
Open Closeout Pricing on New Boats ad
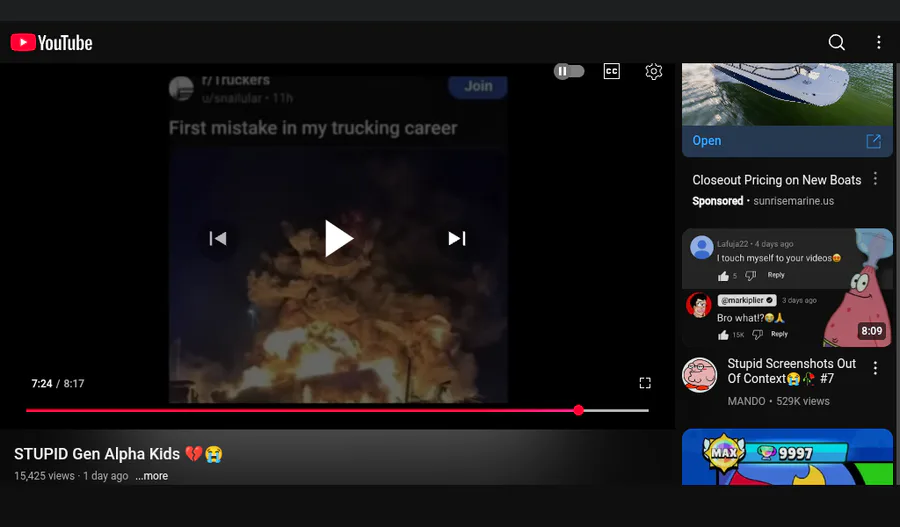point(777,180)
